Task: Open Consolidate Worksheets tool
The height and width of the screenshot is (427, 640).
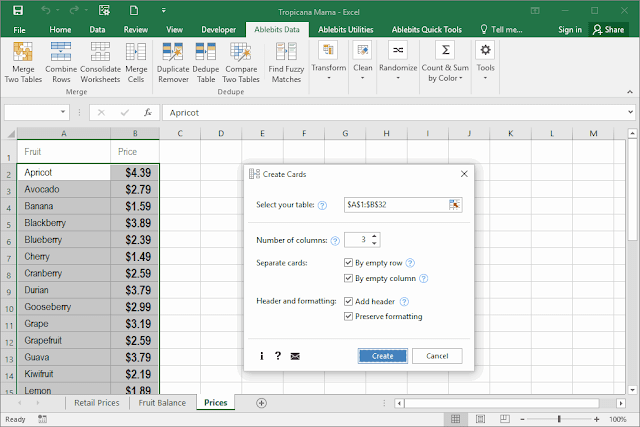Action: click(x=100, y=62)
